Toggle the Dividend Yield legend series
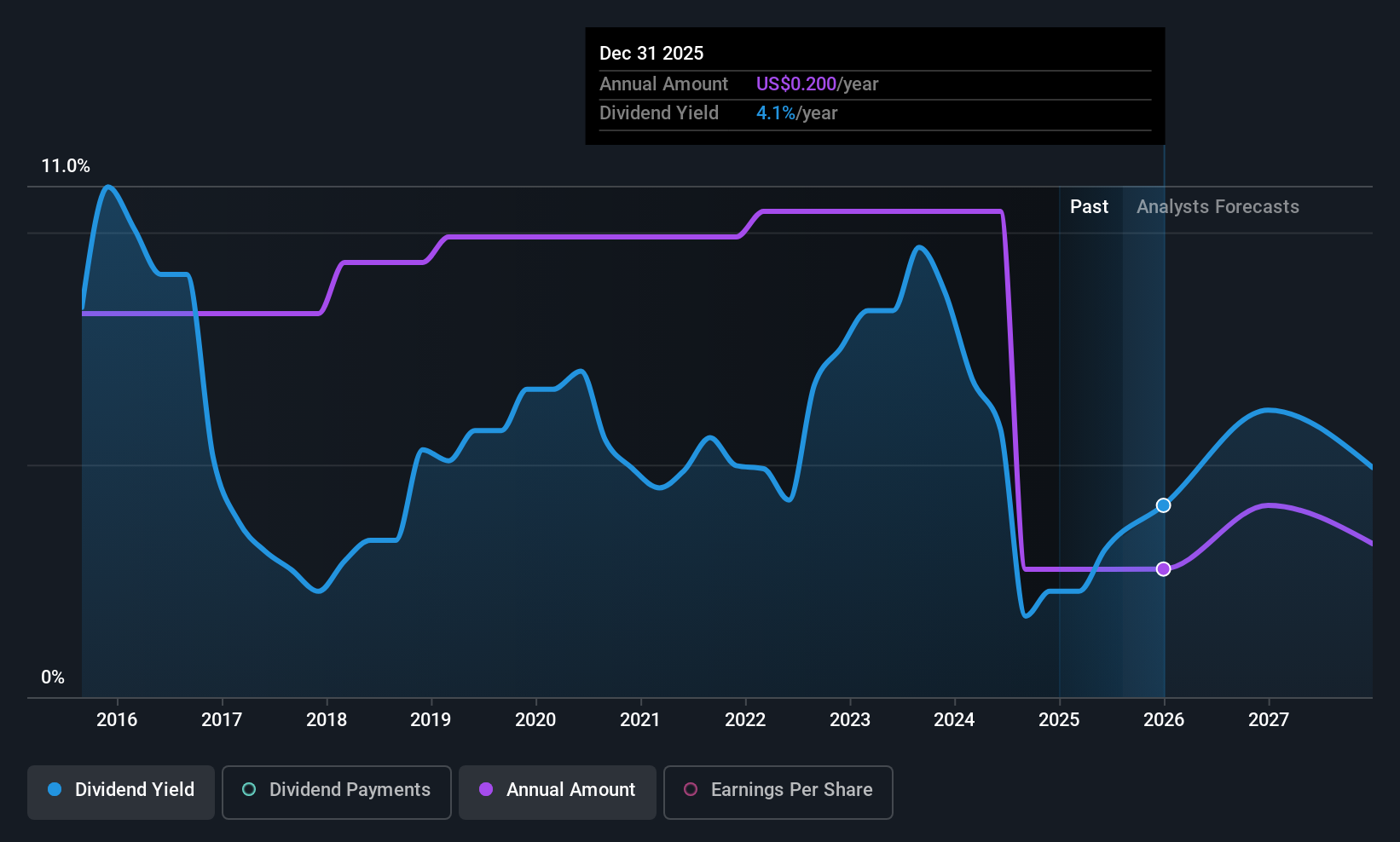 (x=121, y=790)
